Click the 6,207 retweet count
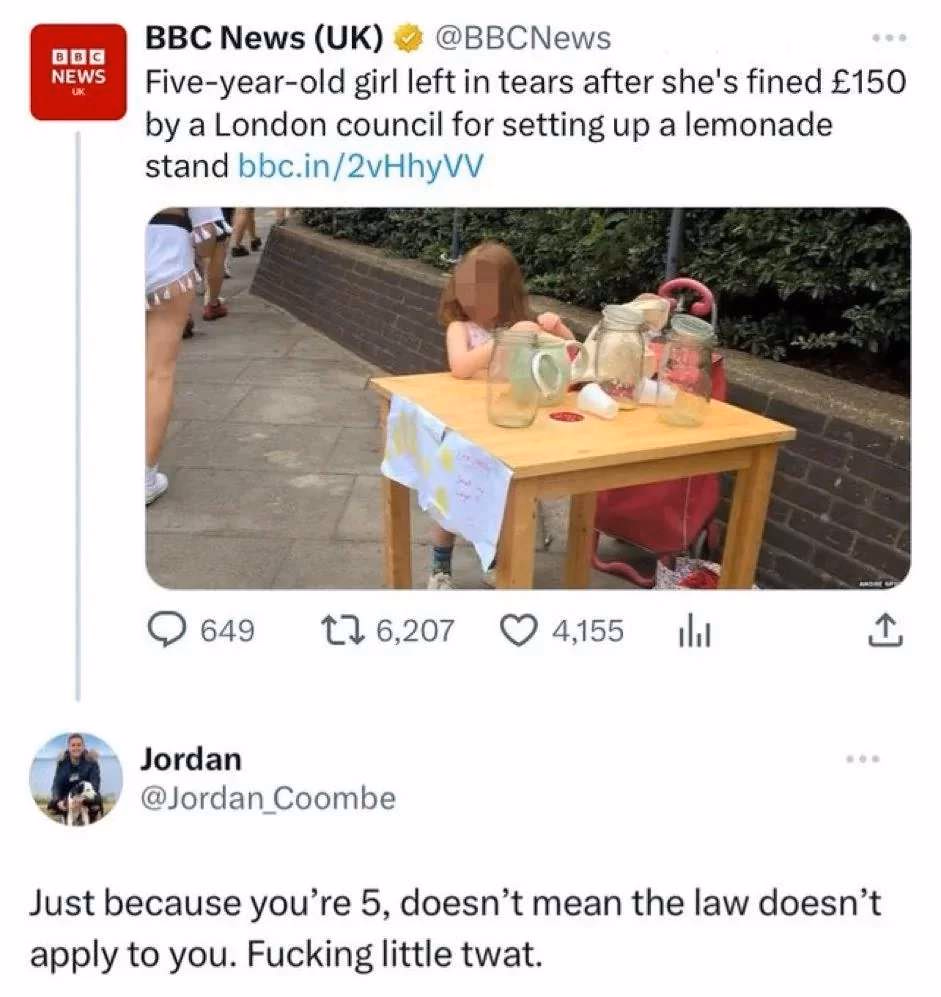 (x=415, y=631)
